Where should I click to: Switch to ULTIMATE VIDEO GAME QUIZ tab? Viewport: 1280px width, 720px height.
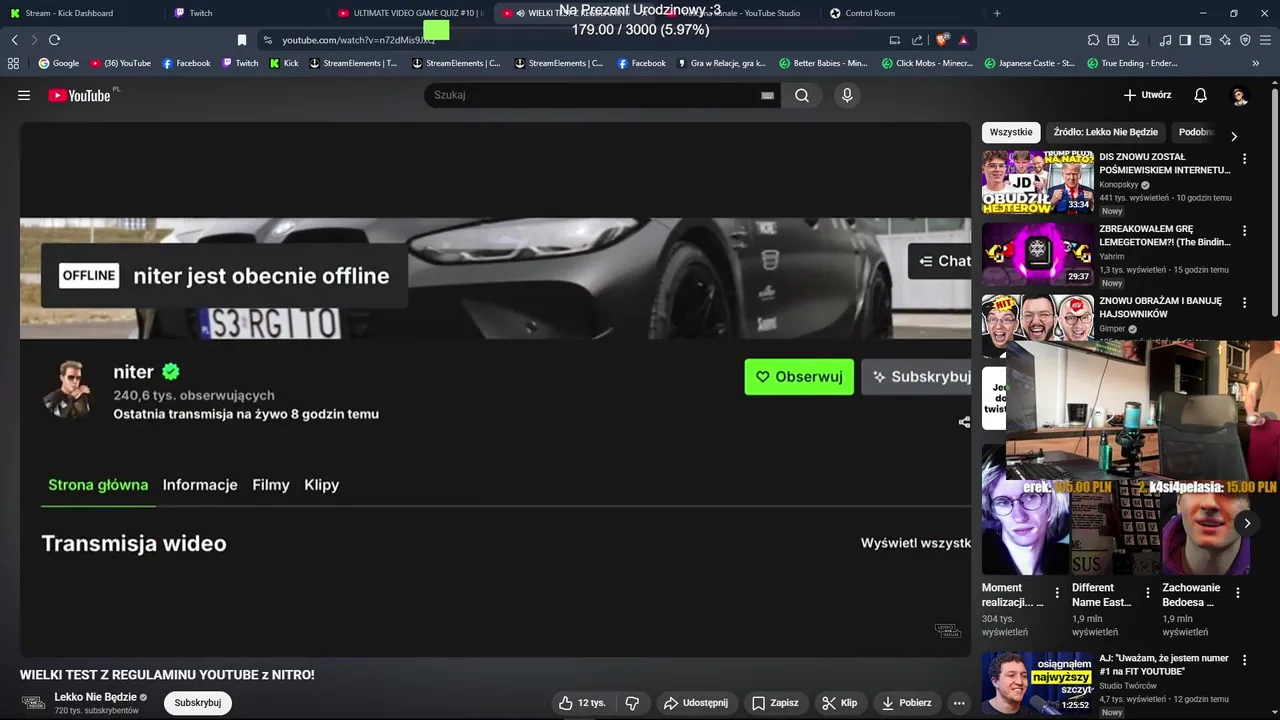point(411,13)
